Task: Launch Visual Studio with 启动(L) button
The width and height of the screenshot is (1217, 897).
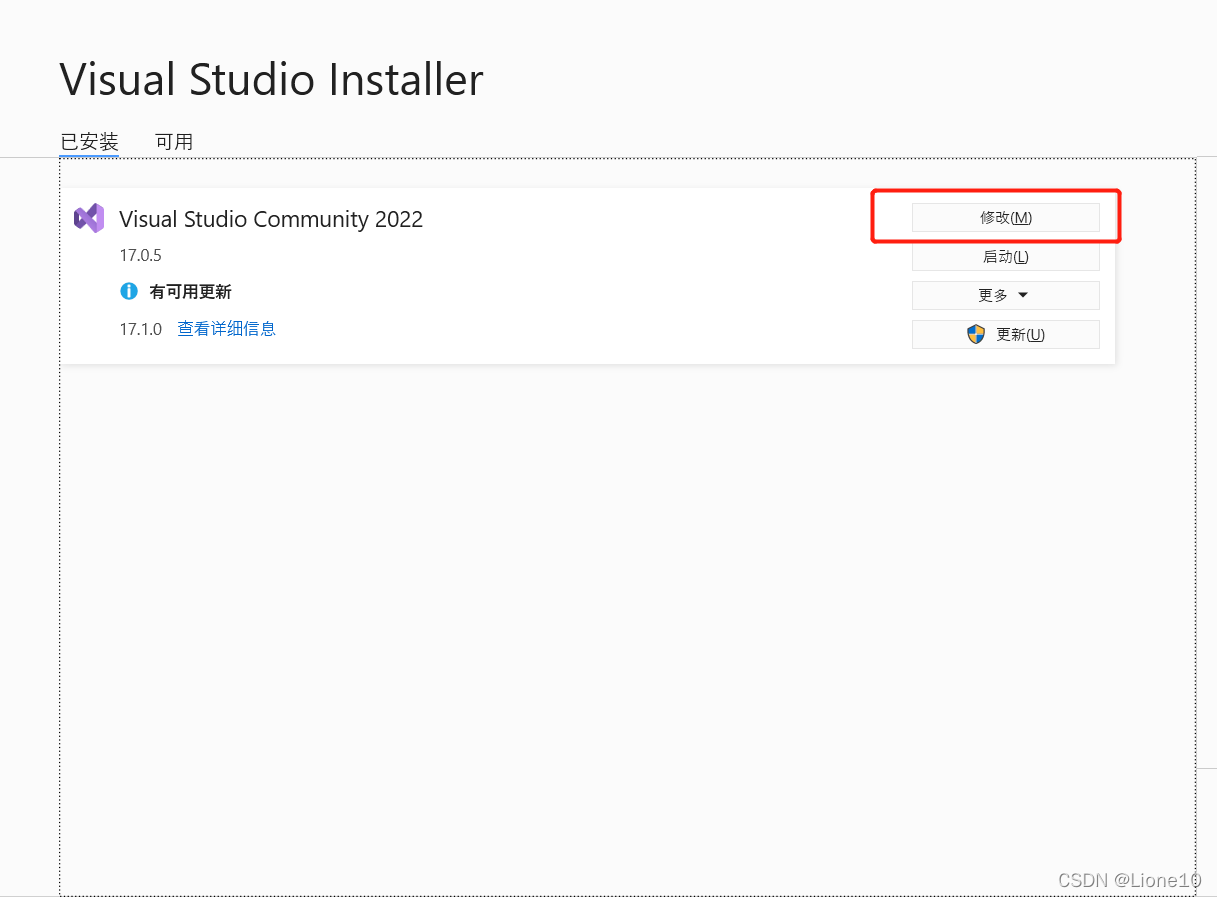Action: tap(1005, 256)
